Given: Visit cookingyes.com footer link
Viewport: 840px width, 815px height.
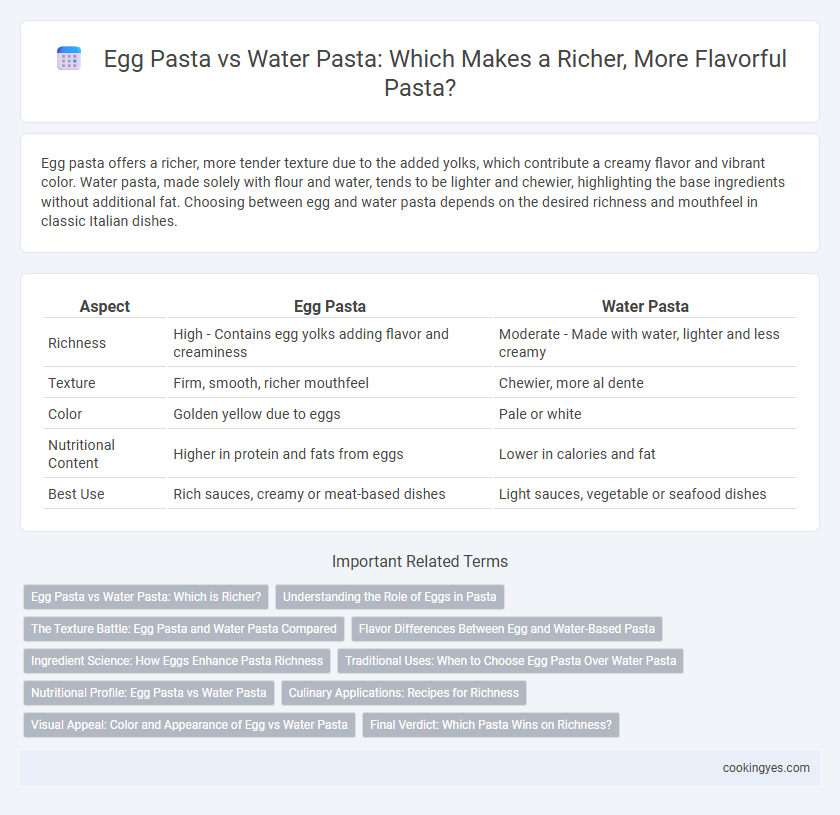Looking at the screenshot, I should coord(766,768).
